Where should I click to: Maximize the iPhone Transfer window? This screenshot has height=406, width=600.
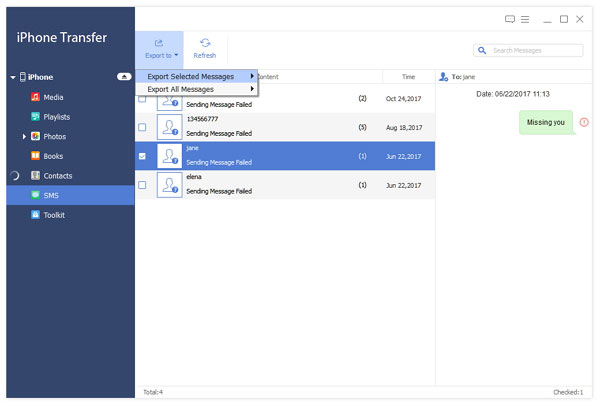(x=564, y=19)
